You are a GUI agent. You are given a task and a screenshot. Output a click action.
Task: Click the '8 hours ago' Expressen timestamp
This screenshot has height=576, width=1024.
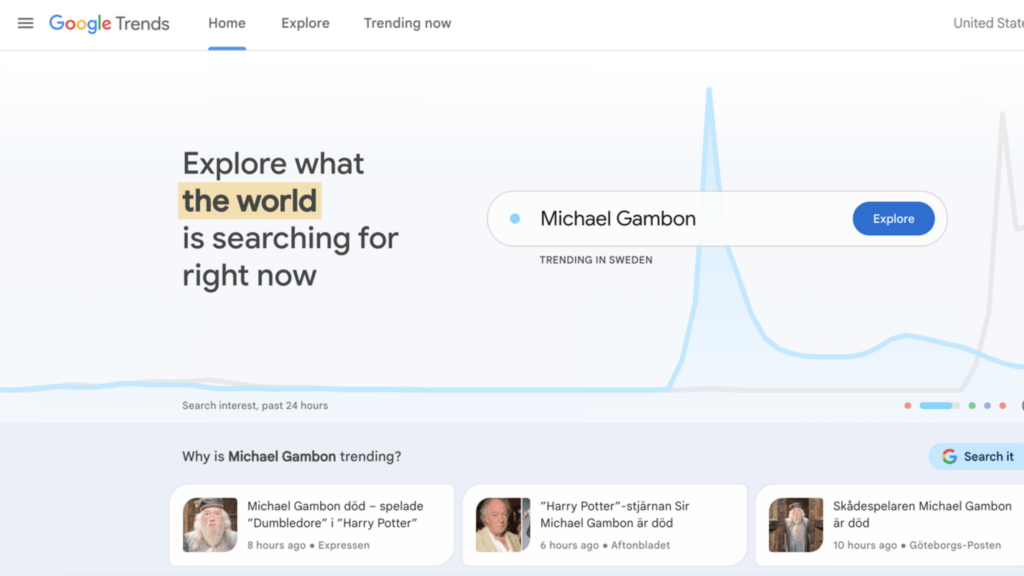tap(276, 545)
